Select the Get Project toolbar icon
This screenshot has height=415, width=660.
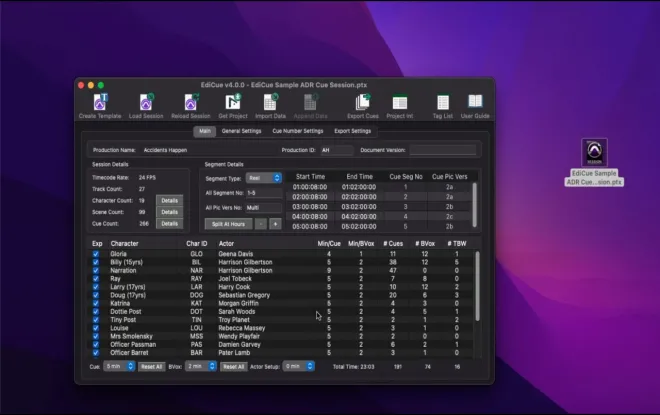pos(233,106)
